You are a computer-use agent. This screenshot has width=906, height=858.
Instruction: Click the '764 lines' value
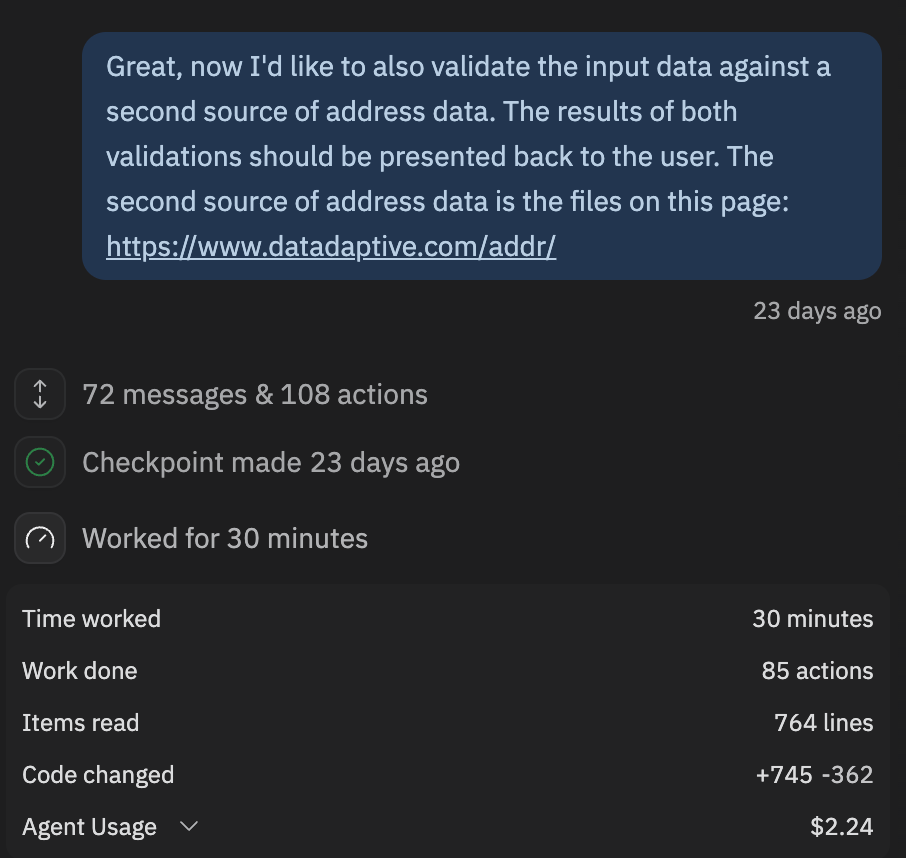[823, 723]
